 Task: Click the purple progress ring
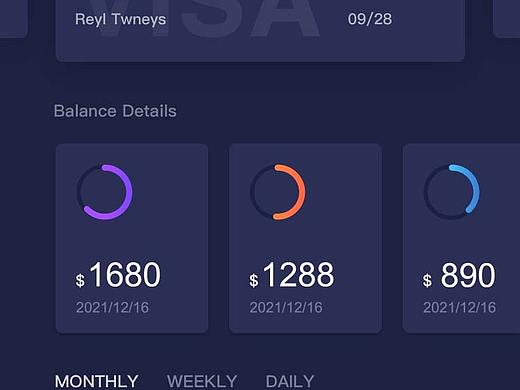coord(105,192)
